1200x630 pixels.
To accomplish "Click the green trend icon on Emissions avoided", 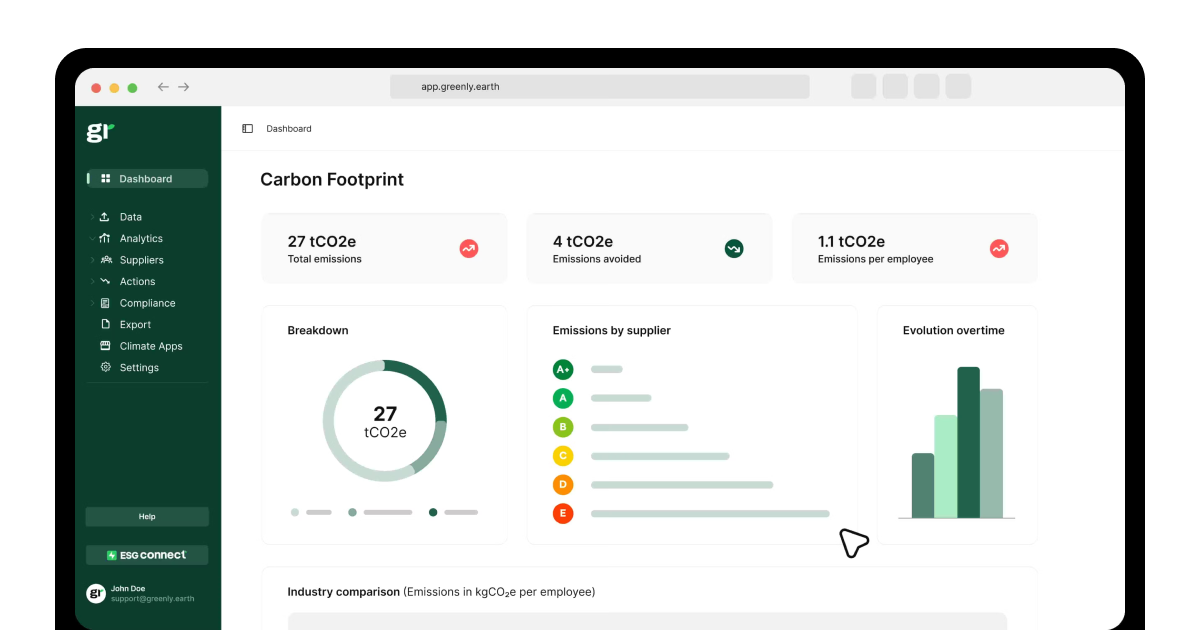I will [734, 249].
